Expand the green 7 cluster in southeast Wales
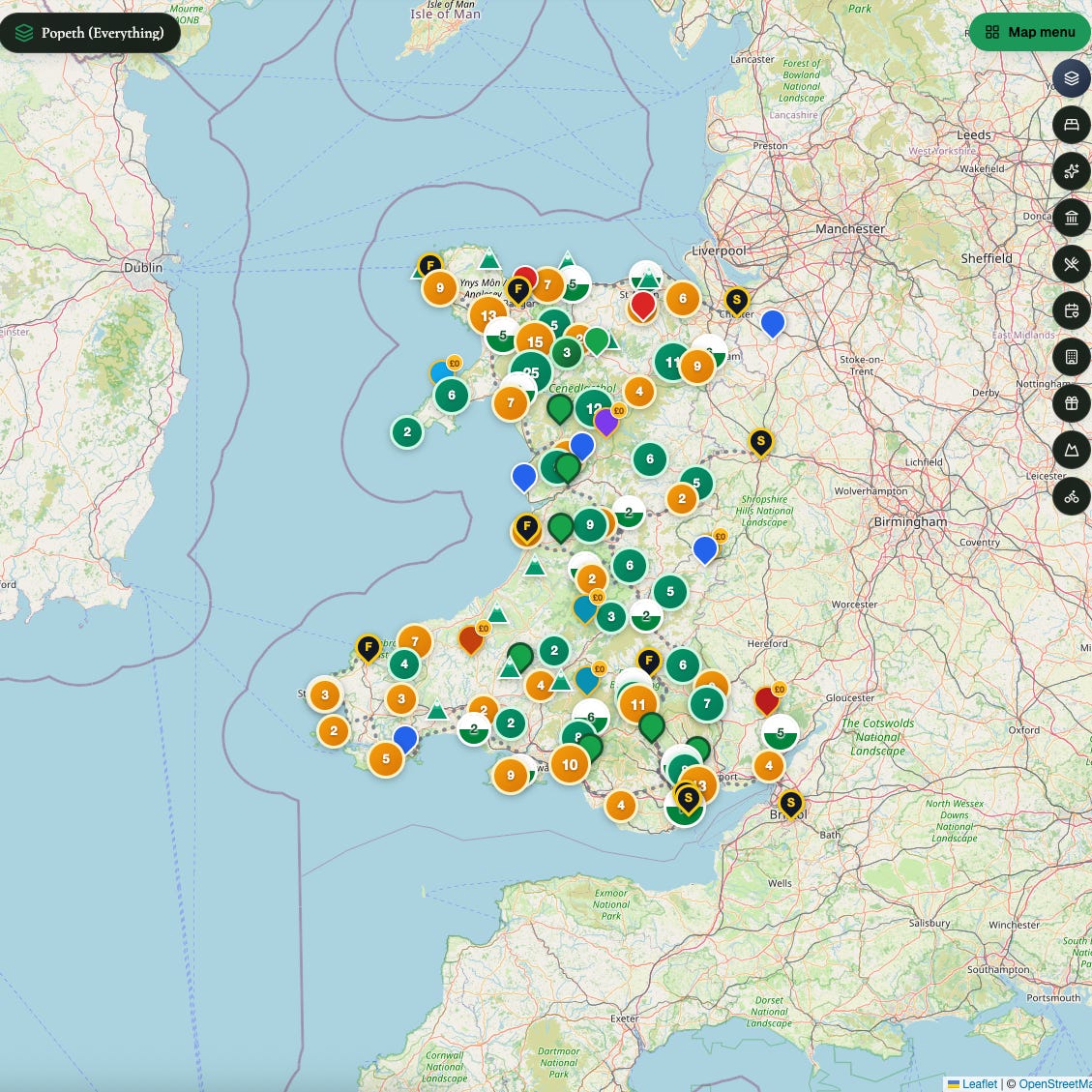The image size is (1092, 1092). tap(707, 703)
